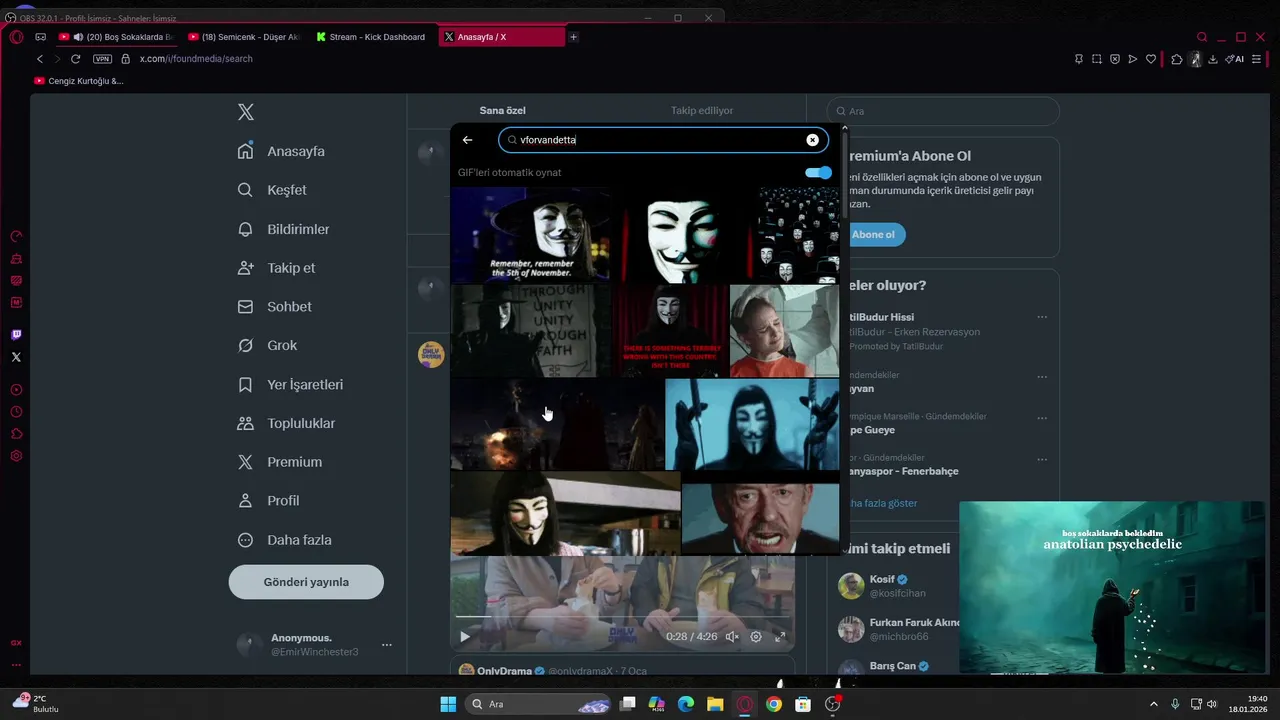Open video settings gear

coord(756,636)
